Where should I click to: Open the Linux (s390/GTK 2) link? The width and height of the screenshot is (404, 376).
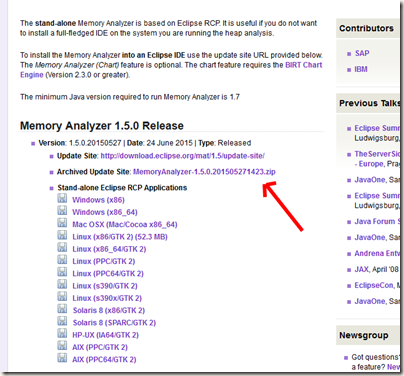(x=105, y=286)
